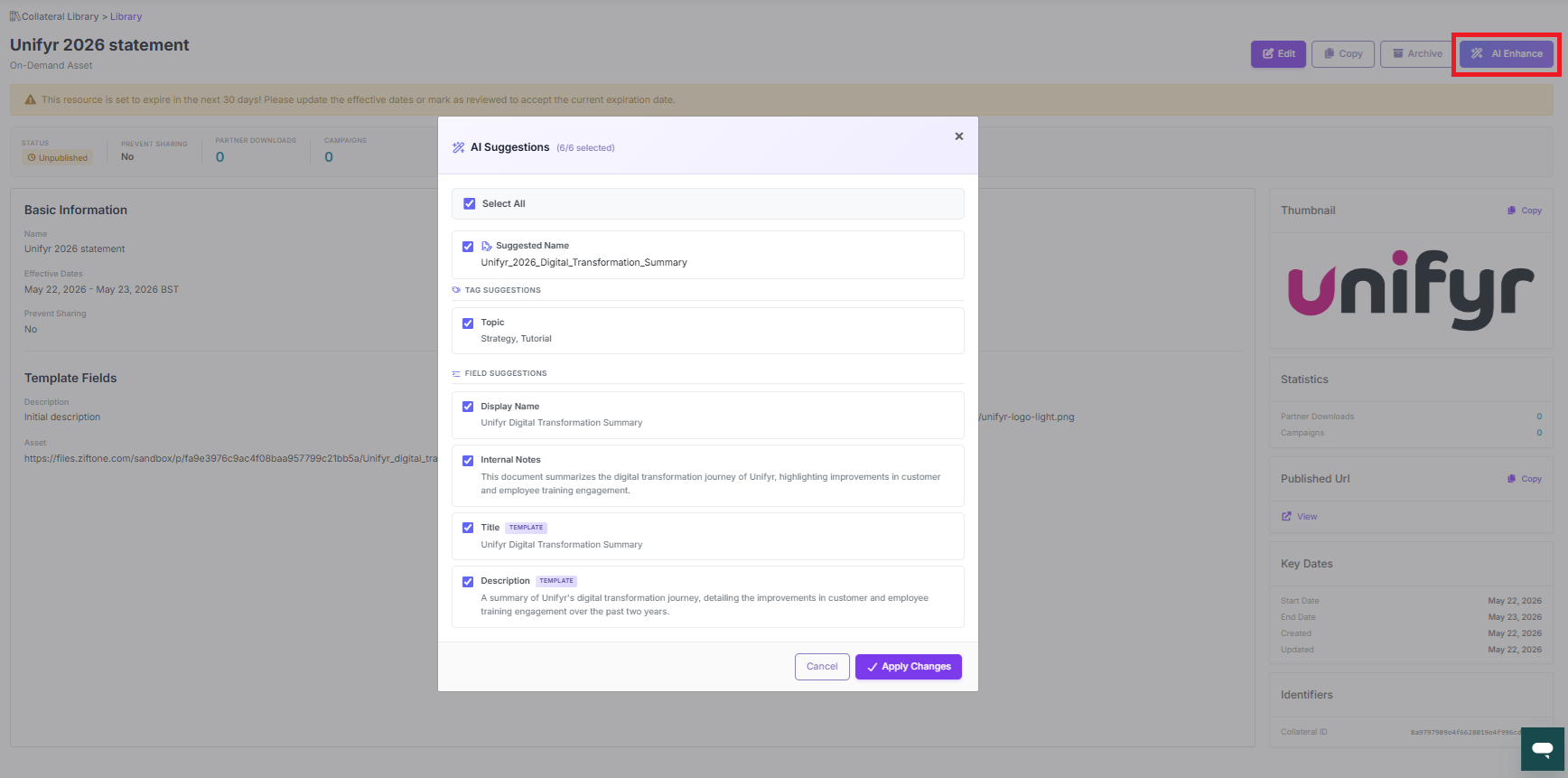Click the 'Initial description' text
This screenshot has height=778, width=1568.
pos(62,417)
